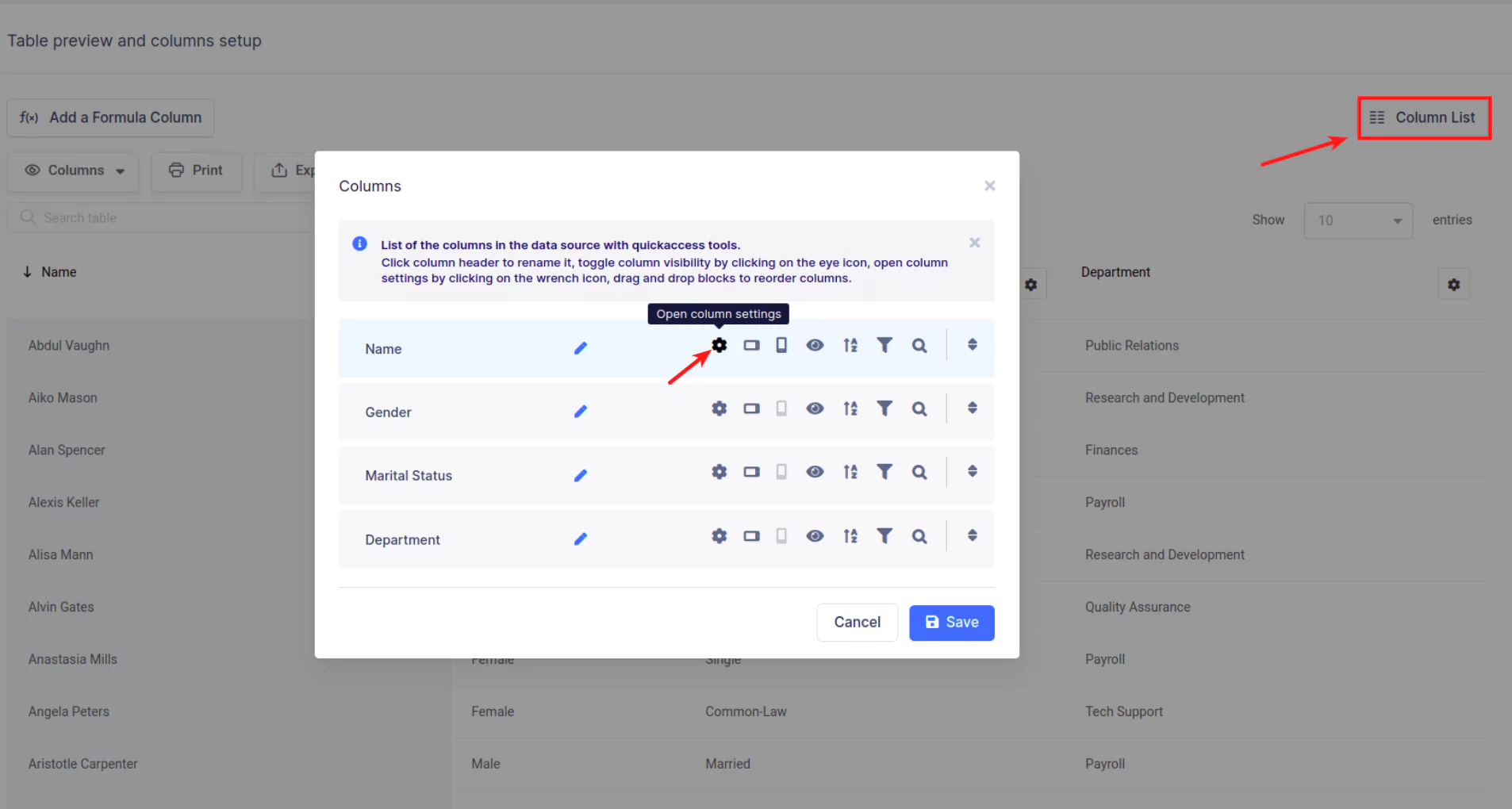The height and width of the screenshot is (809, 1512).
Task: Cancel the Columns dialog
Action: [x=857, y=623]
